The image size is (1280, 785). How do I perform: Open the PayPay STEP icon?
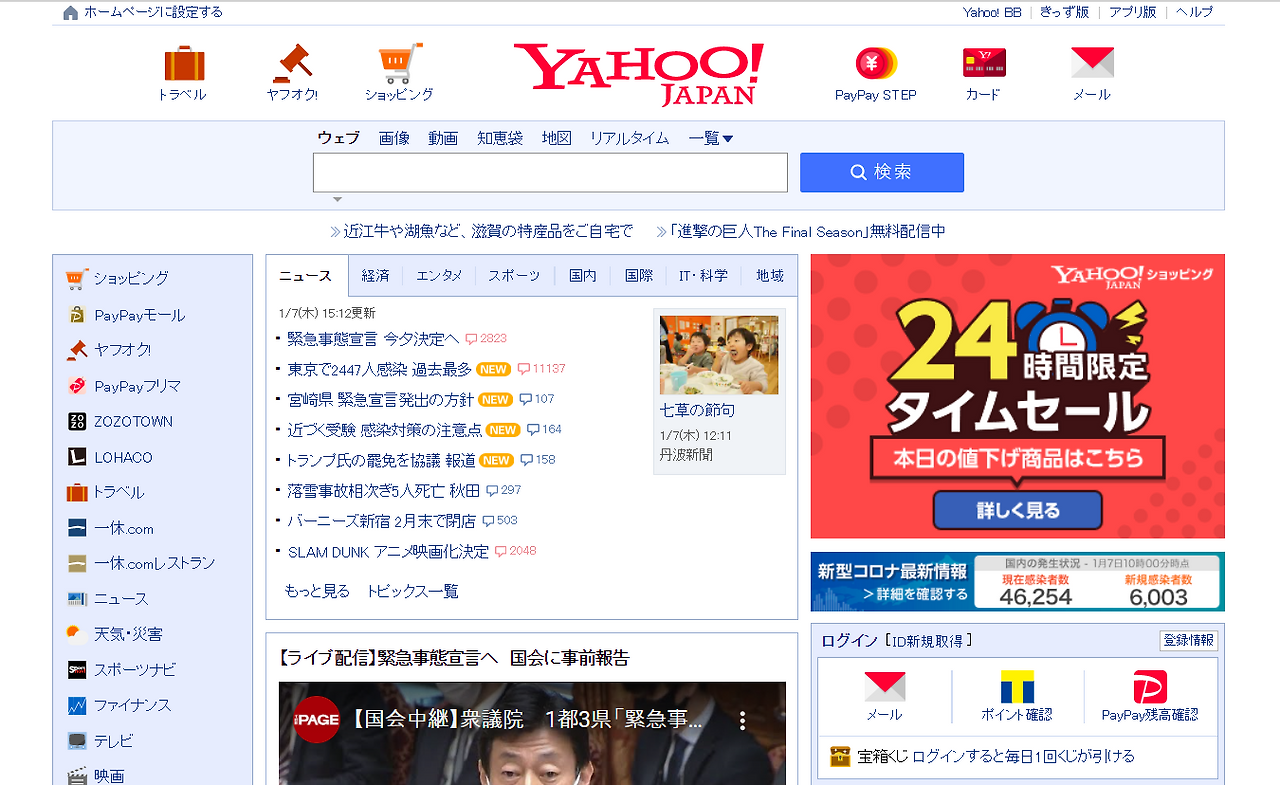pyautogui.click(x=875, y=63)
